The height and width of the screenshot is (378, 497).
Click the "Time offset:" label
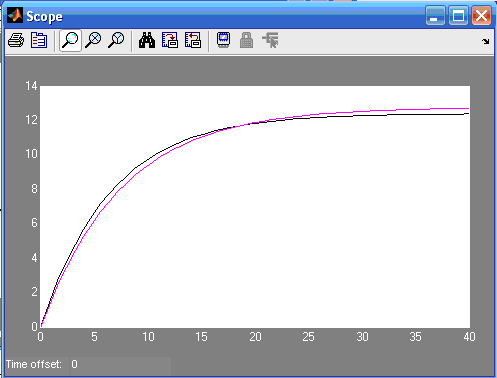34,364
